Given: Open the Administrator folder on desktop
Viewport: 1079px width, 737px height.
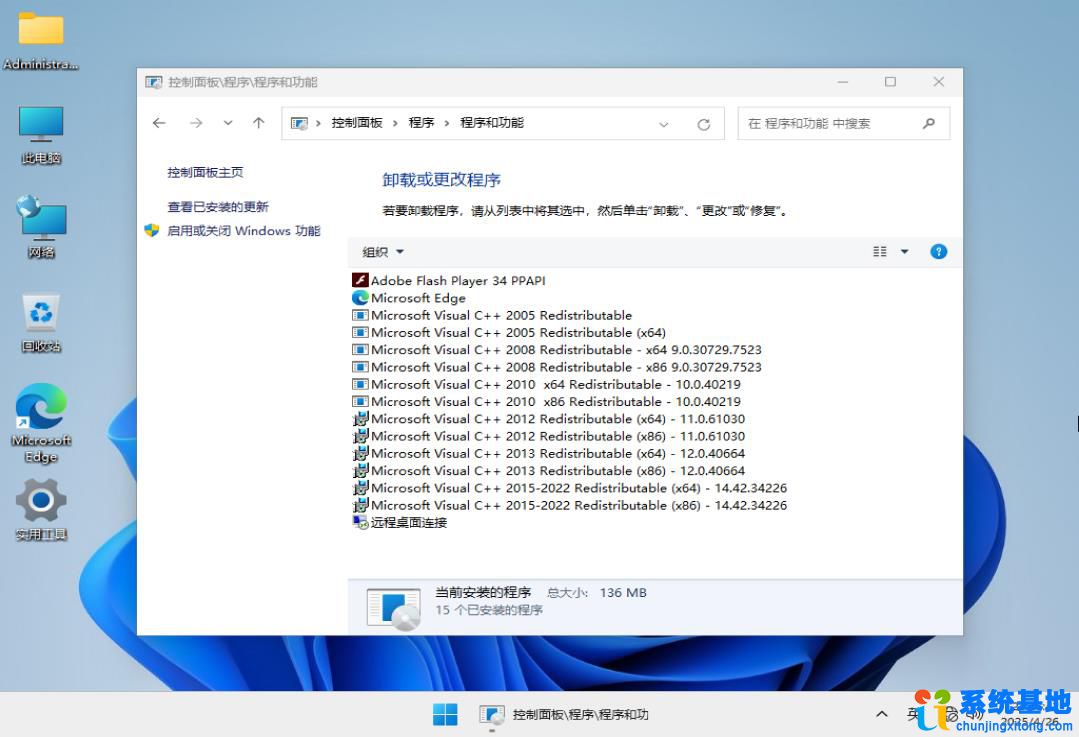Looking at the screenshot, I should [41, 40].
